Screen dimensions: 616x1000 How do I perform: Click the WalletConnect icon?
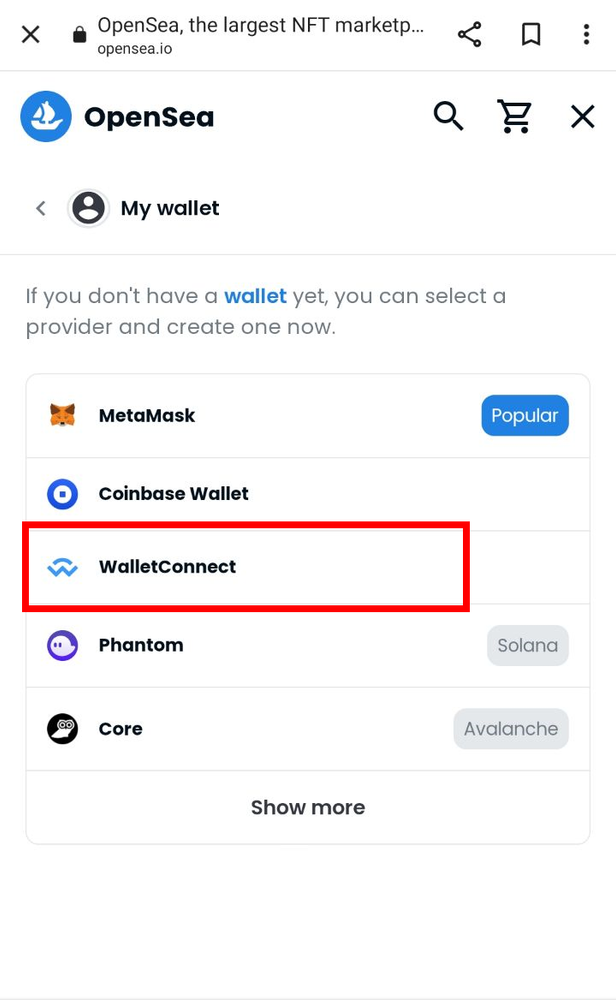[x=62, y=566]
